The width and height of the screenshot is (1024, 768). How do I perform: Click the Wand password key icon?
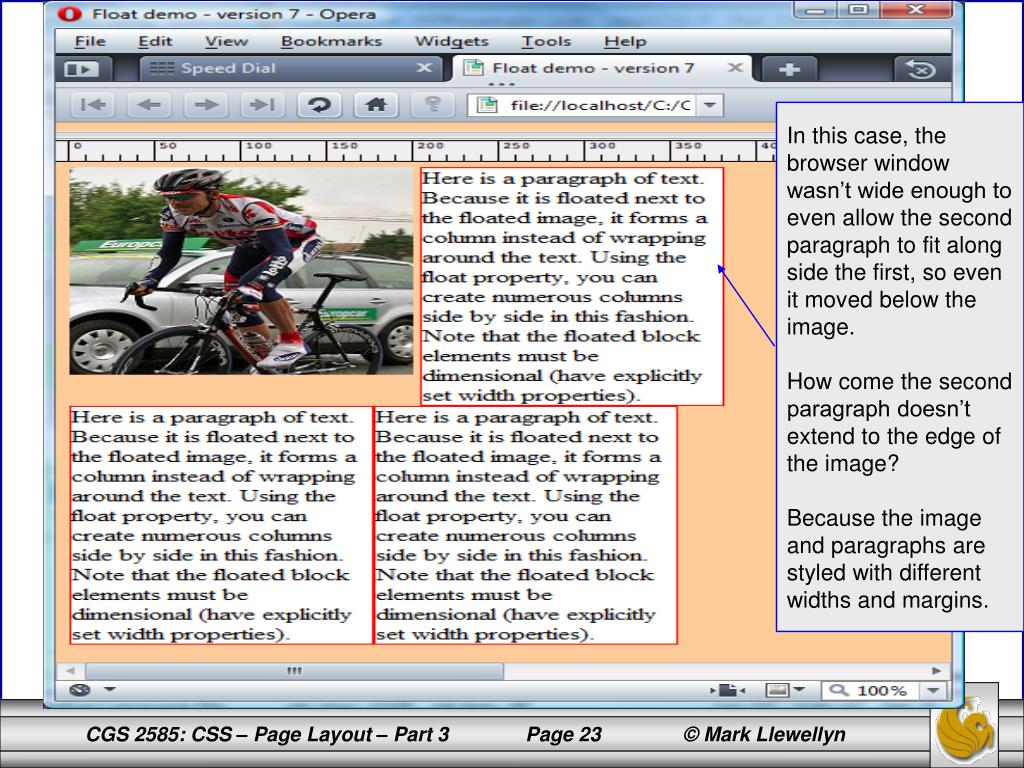pos(432,104)
